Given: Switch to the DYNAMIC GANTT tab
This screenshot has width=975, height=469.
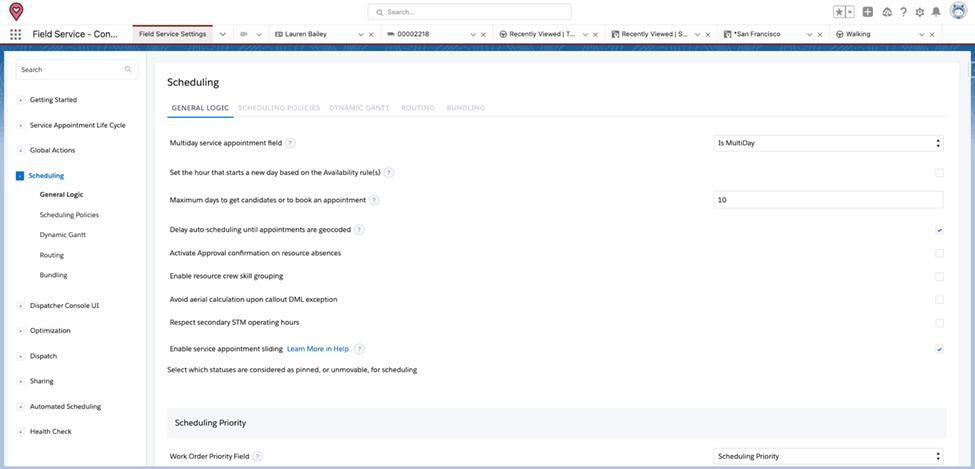Looking at the screenshot, I should (x=359, y=108).
